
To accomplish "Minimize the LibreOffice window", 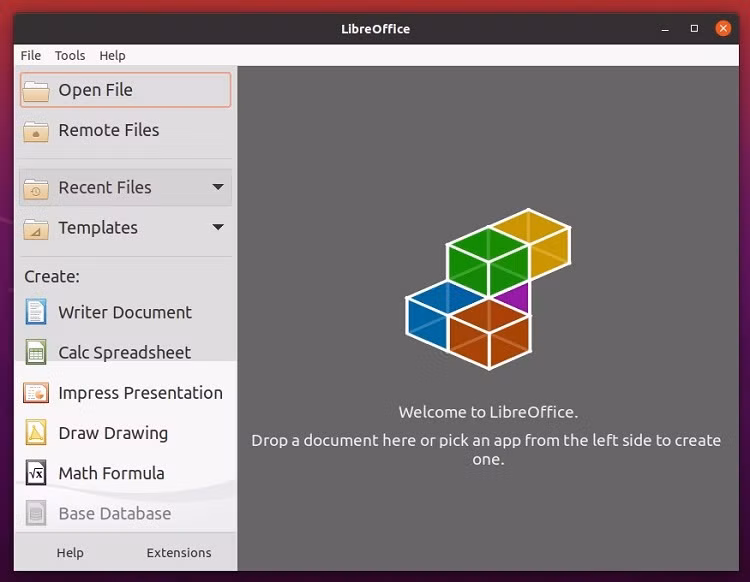I will (665, 29).
